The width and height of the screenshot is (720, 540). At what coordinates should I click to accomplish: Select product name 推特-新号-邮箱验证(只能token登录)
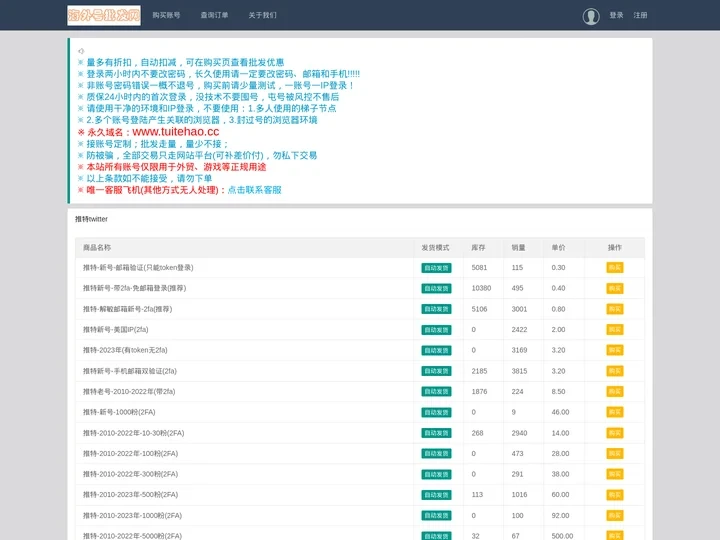[138, 268]
